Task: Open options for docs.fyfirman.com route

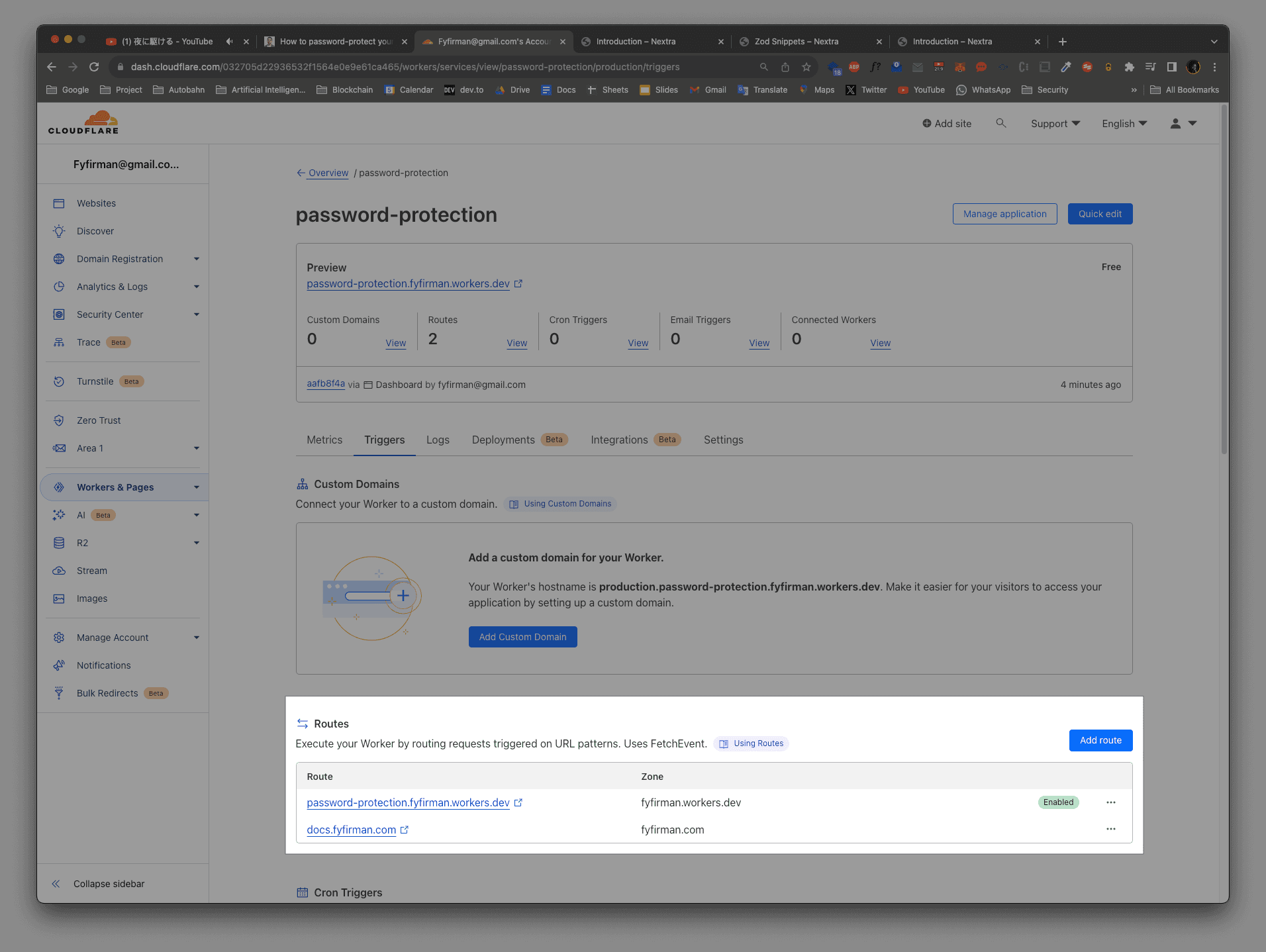Action: click(1111, 829)
